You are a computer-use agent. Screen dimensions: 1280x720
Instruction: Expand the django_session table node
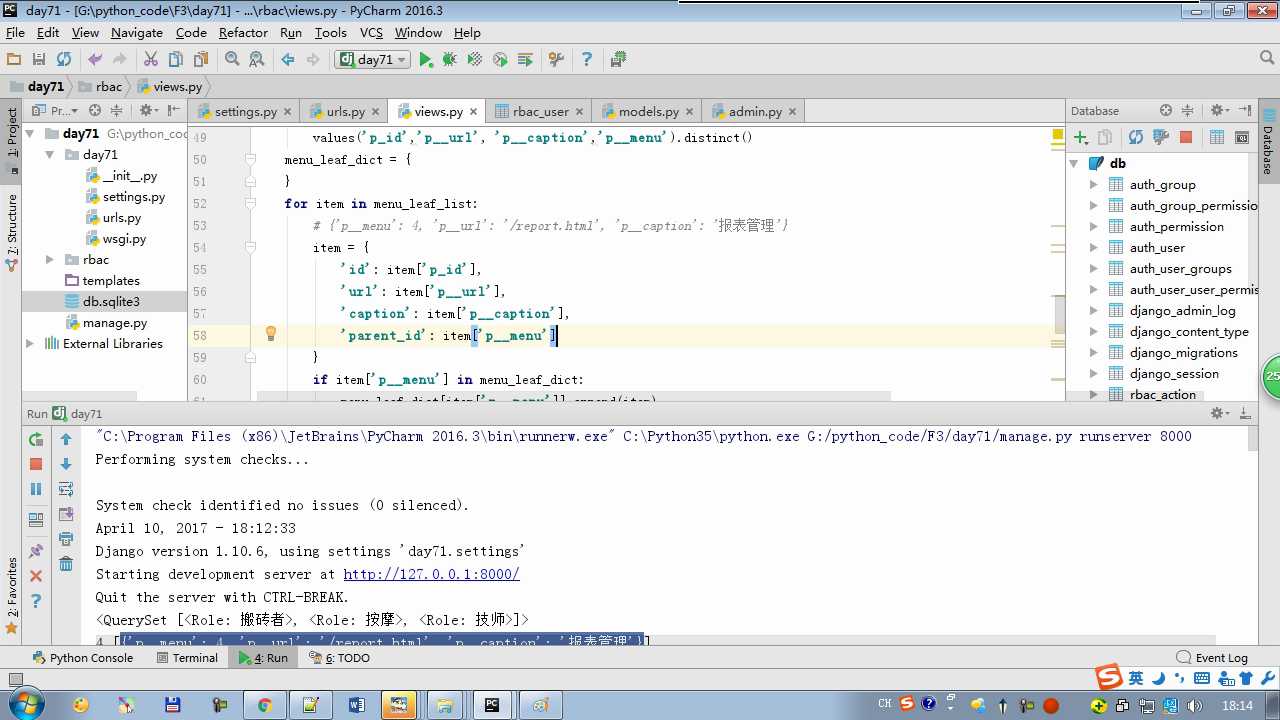(1093, 374)
